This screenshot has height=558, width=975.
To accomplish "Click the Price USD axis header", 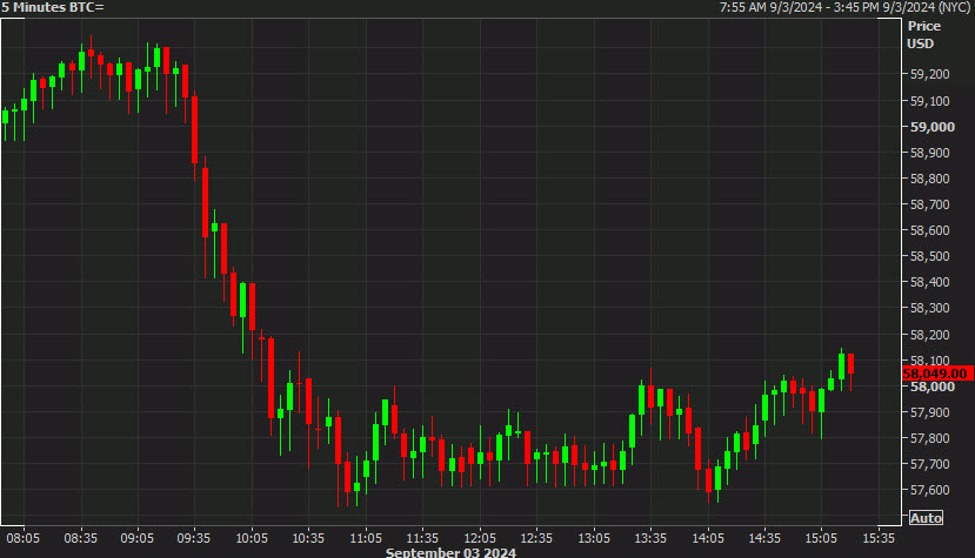I will (x=923, y=34).
